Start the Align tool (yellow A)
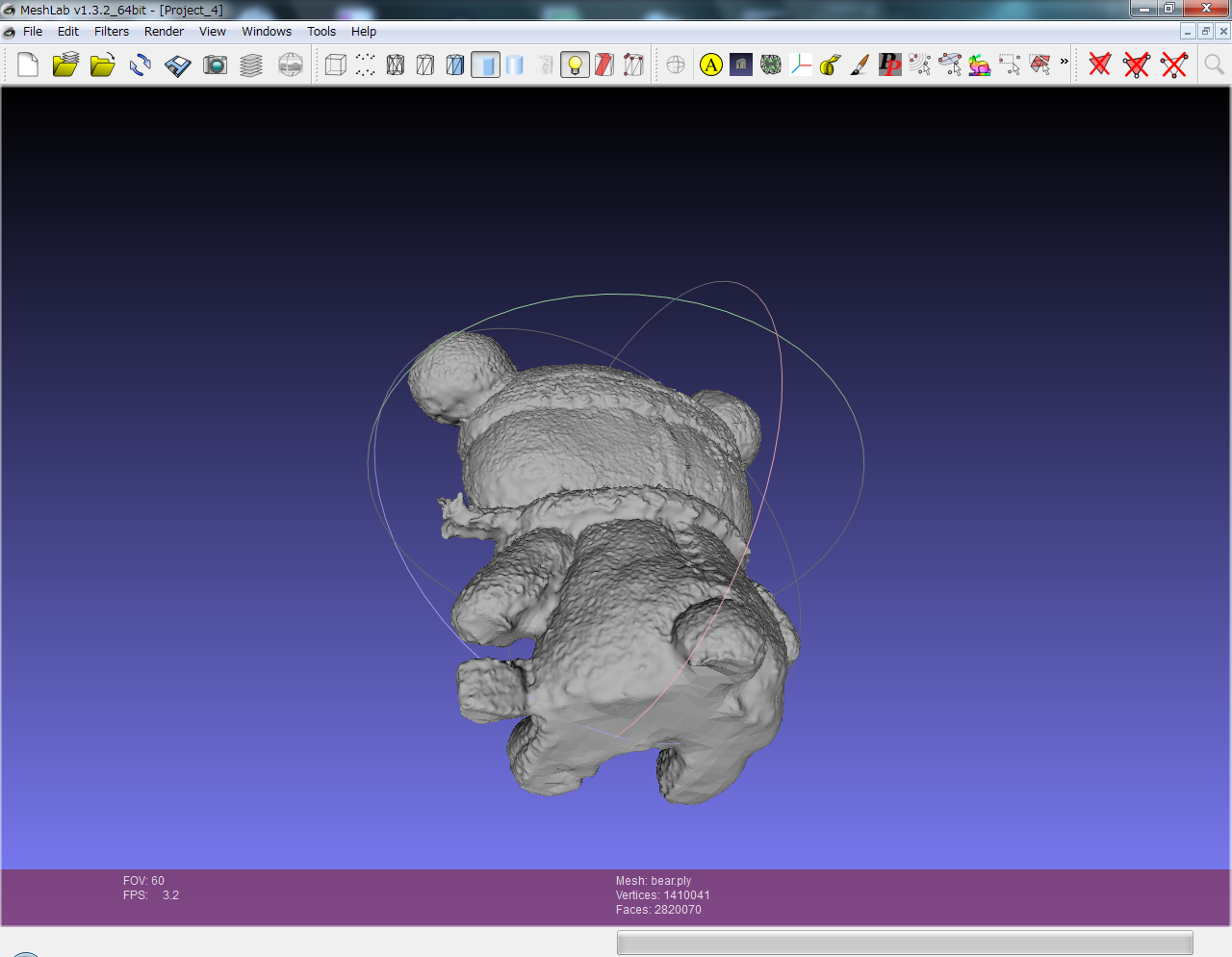 tap(711, 65)
